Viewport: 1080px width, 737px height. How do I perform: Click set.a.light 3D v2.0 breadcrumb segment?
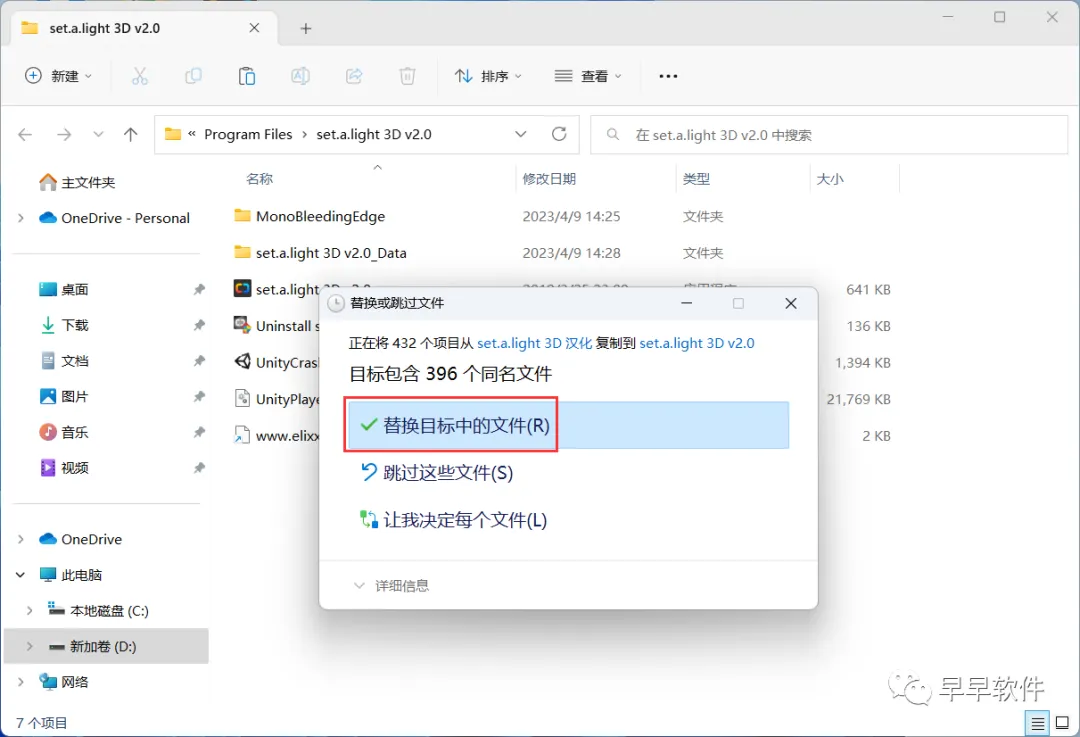(x=374, y=134)
